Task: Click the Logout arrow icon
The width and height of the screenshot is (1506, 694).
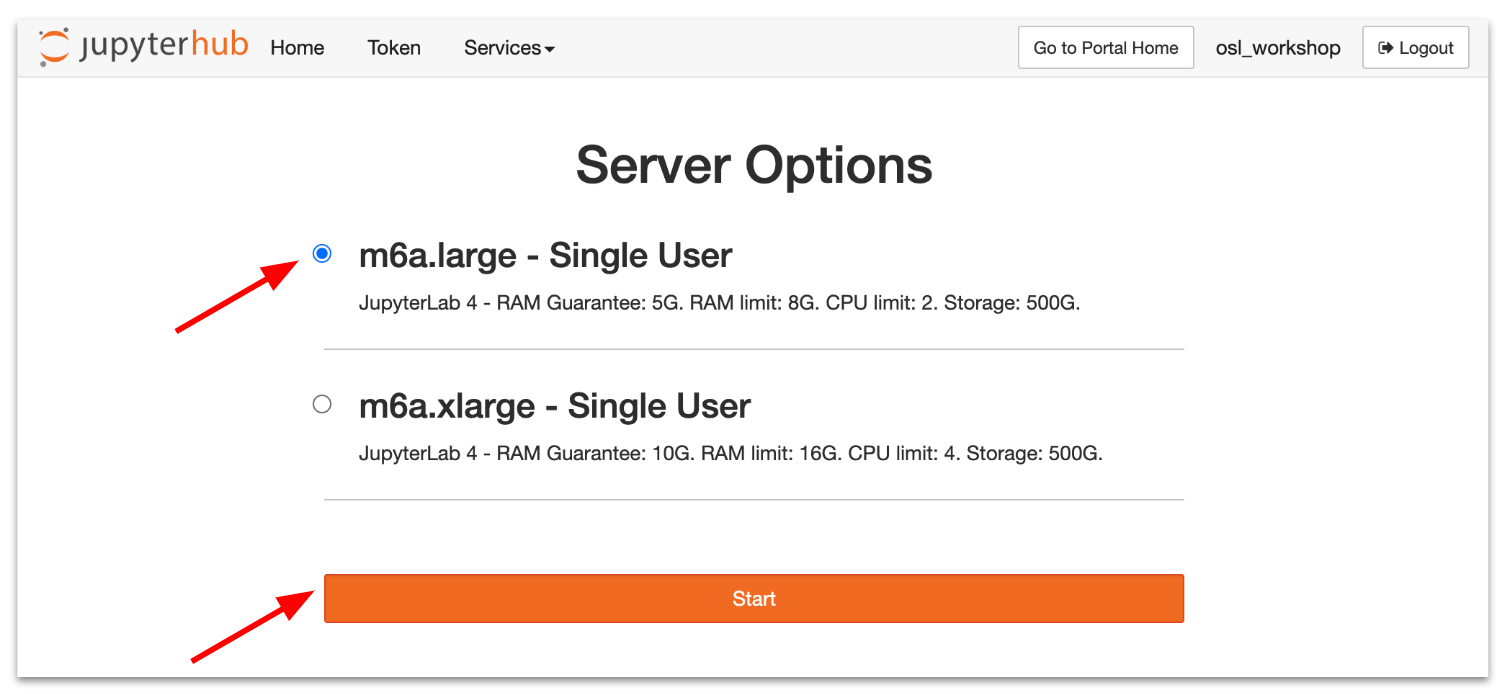Action: pyautogui.click(x=1385, y=48)
